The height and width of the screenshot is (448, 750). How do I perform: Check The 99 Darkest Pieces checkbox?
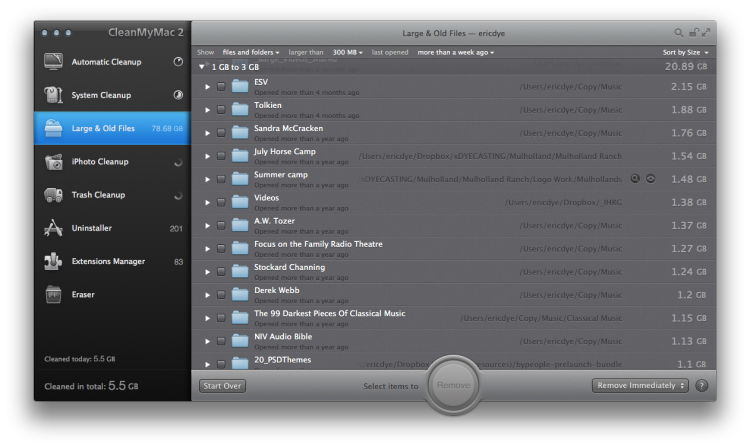click(221, 318)
